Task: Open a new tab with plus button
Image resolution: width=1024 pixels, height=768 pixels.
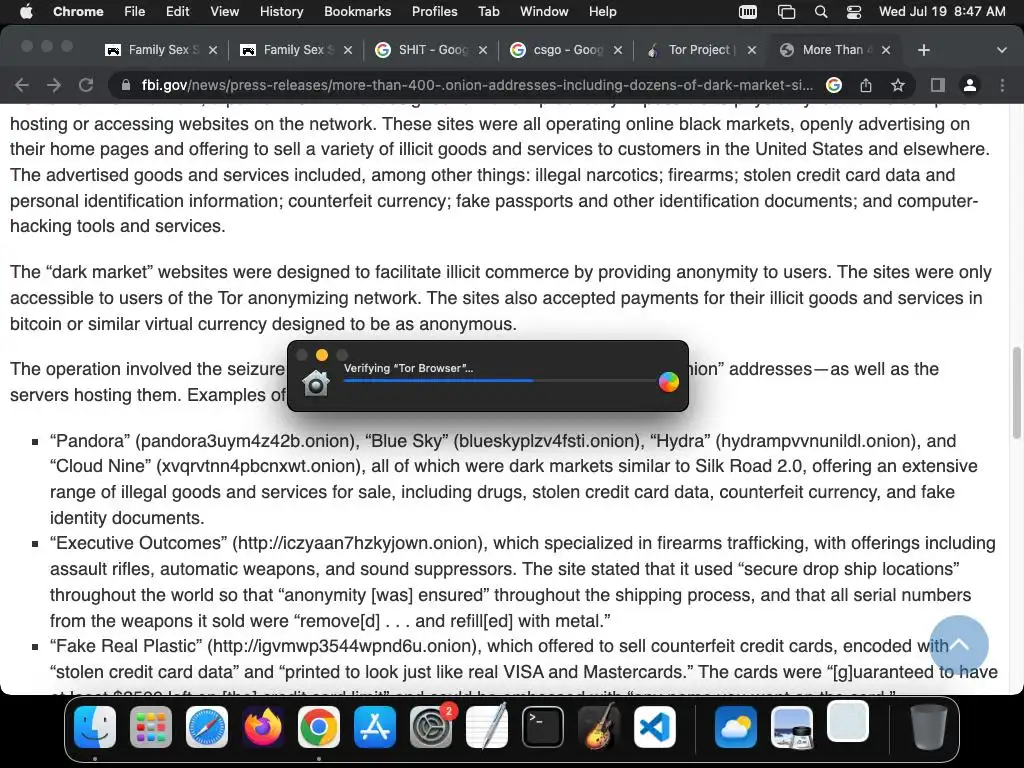Action: 923,50
